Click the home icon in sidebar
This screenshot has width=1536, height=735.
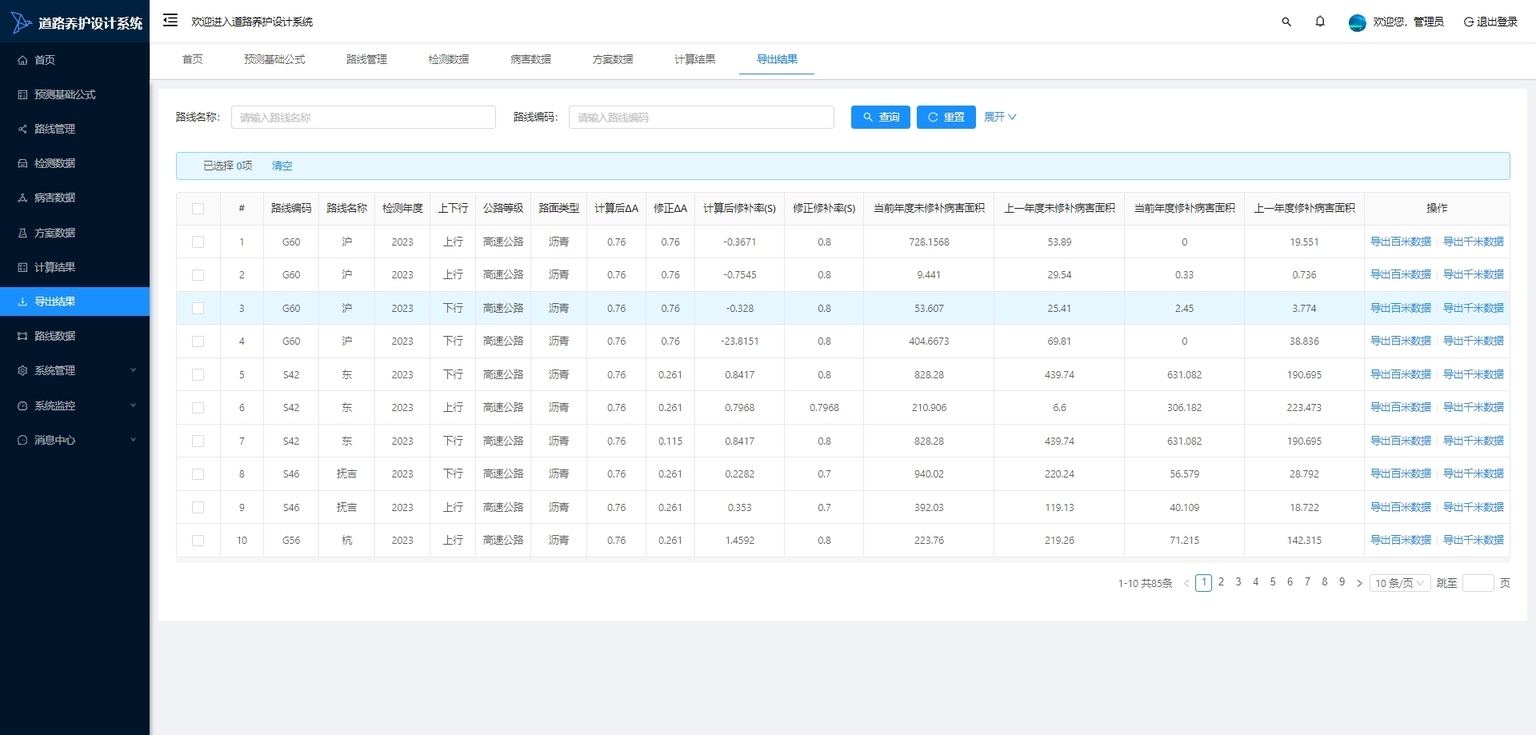pyautogui.click(x=23, y=60)
